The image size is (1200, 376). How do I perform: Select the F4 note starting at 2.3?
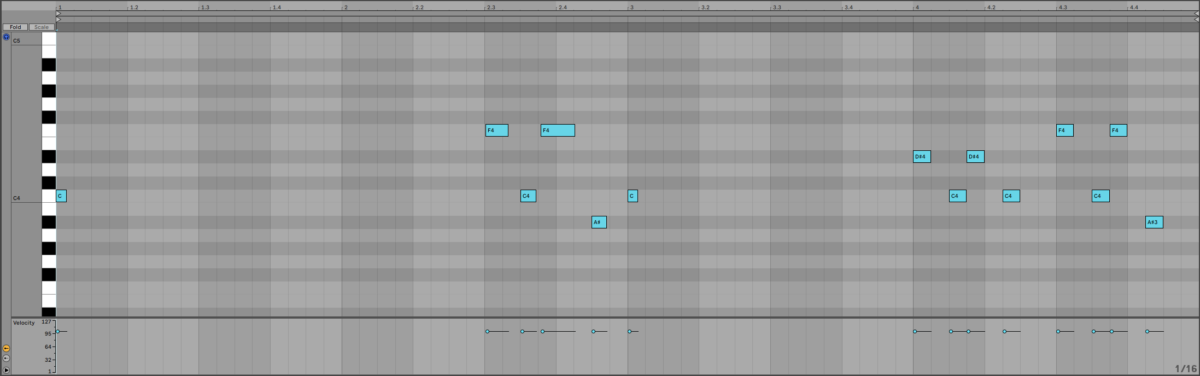click(x=496, y=130)
